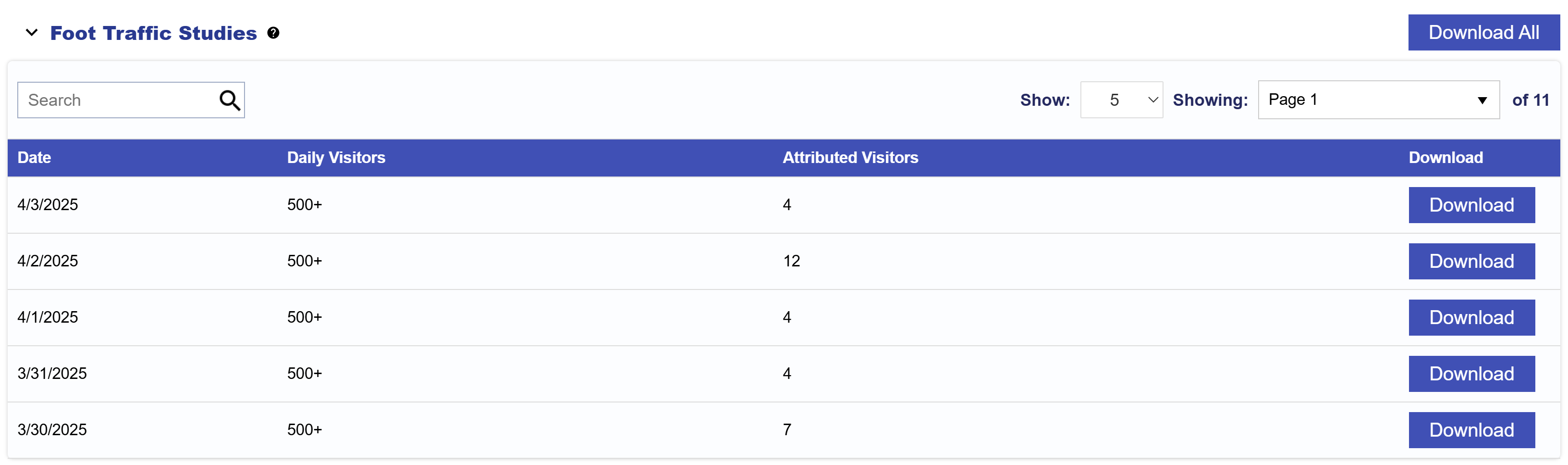This screenshot has height=465, width=1568.
Task: Click the search magnifier icon
Action: tap(230, 100)
